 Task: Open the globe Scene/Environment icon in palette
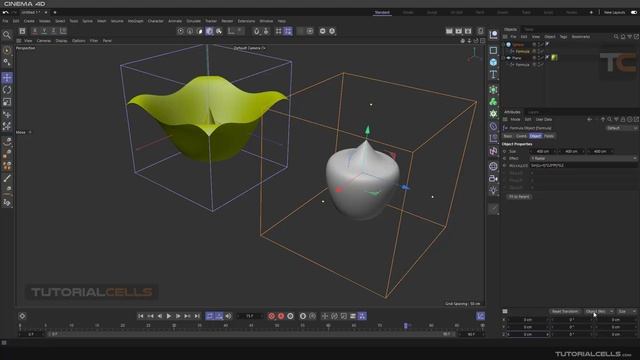(493, 166)
